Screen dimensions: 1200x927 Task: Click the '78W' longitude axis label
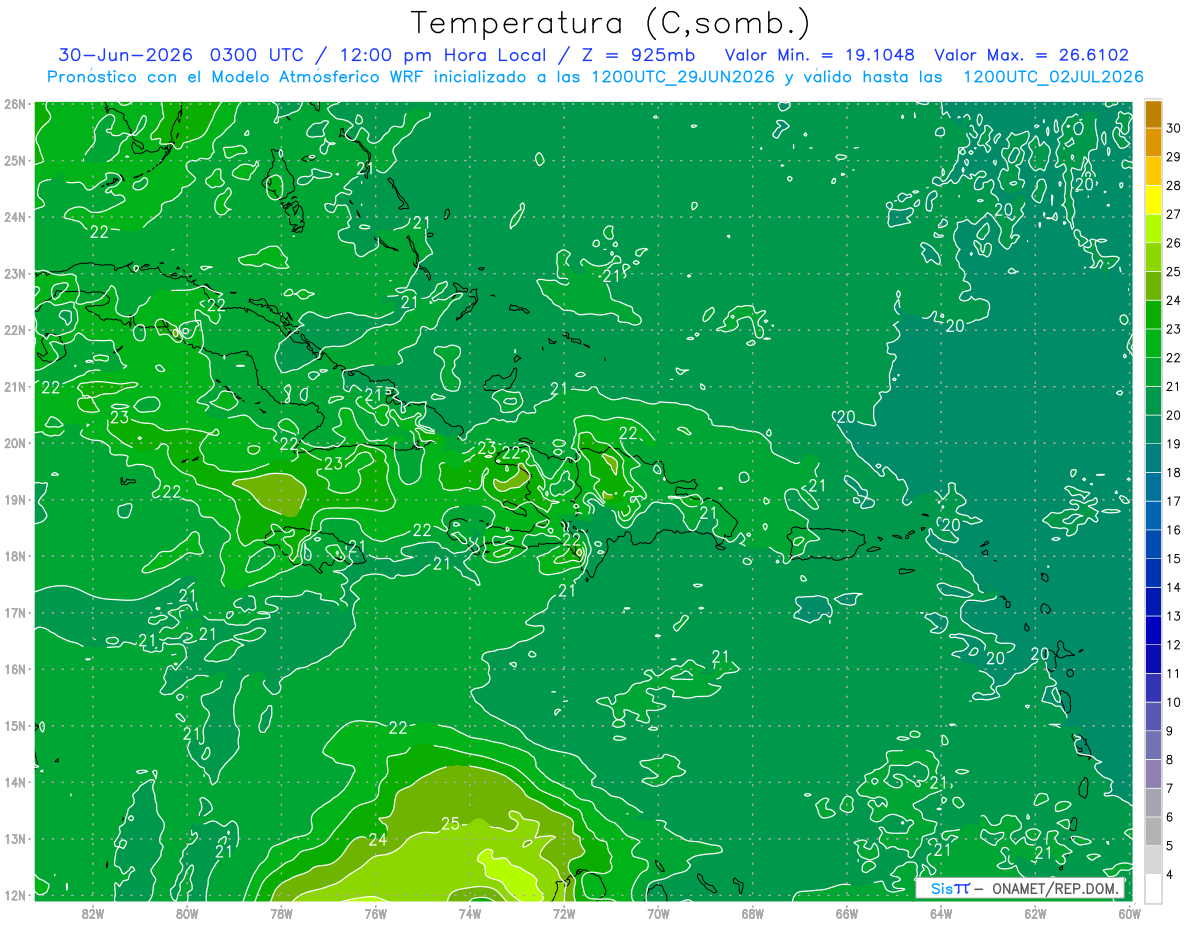click(281, 913)
